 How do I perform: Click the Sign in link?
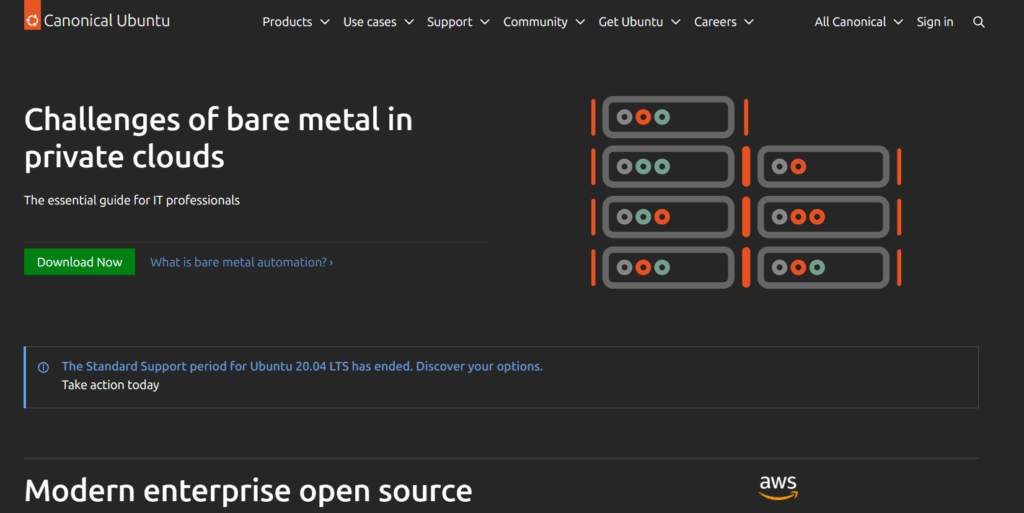coord(935,22)
